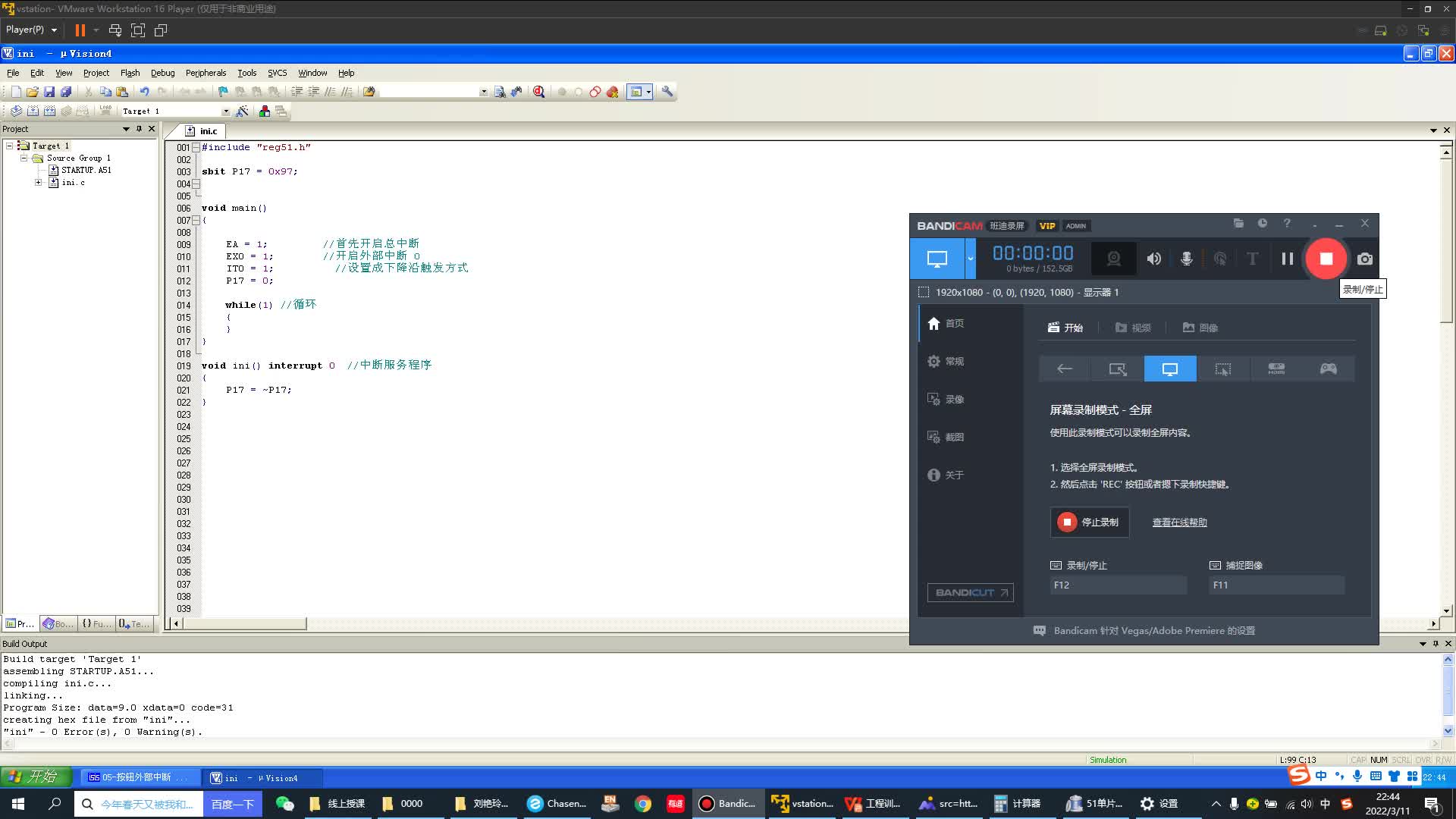This screenshot has height=819, width=1456.
Task: Toggle Bandicam speaker sound recording
Action: [x=1153, y=259]
